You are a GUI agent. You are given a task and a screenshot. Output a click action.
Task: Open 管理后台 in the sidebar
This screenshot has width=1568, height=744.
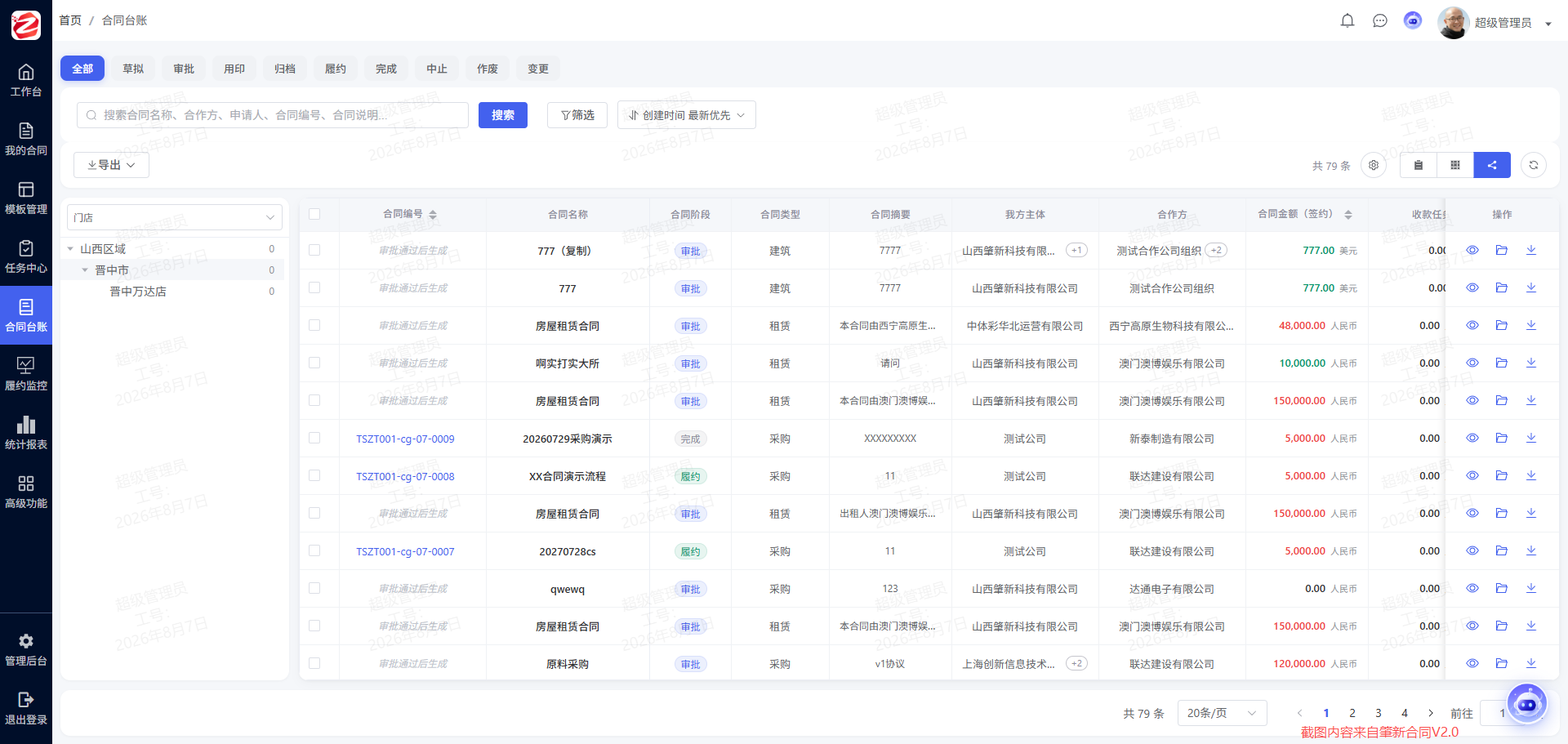click(x=26, y=649)
